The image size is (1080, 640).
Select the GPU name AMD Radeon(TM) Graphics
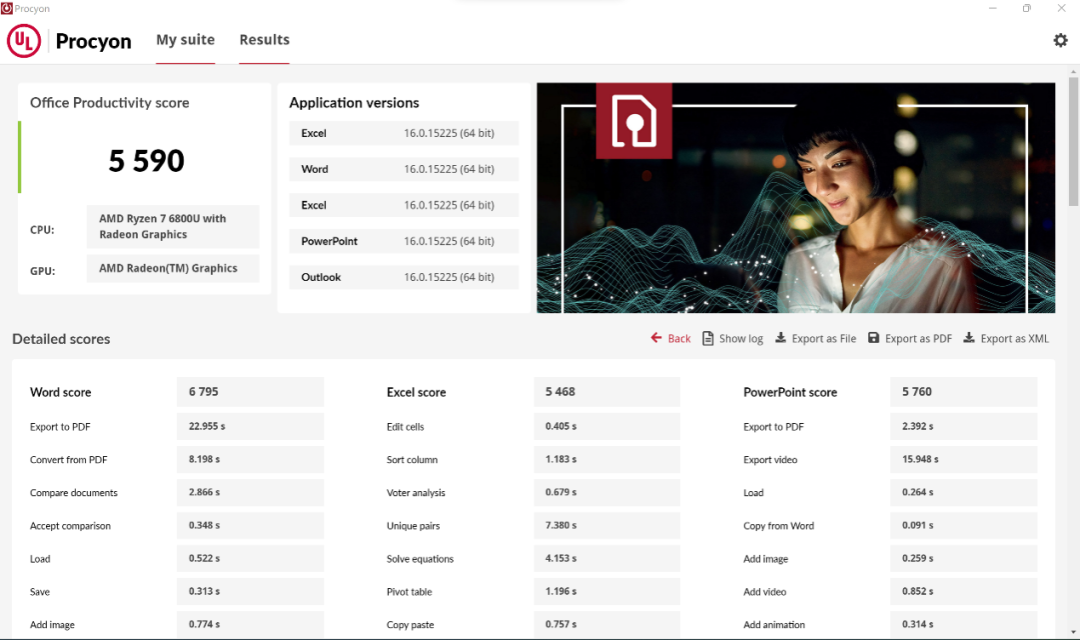(x=173, y=269)
